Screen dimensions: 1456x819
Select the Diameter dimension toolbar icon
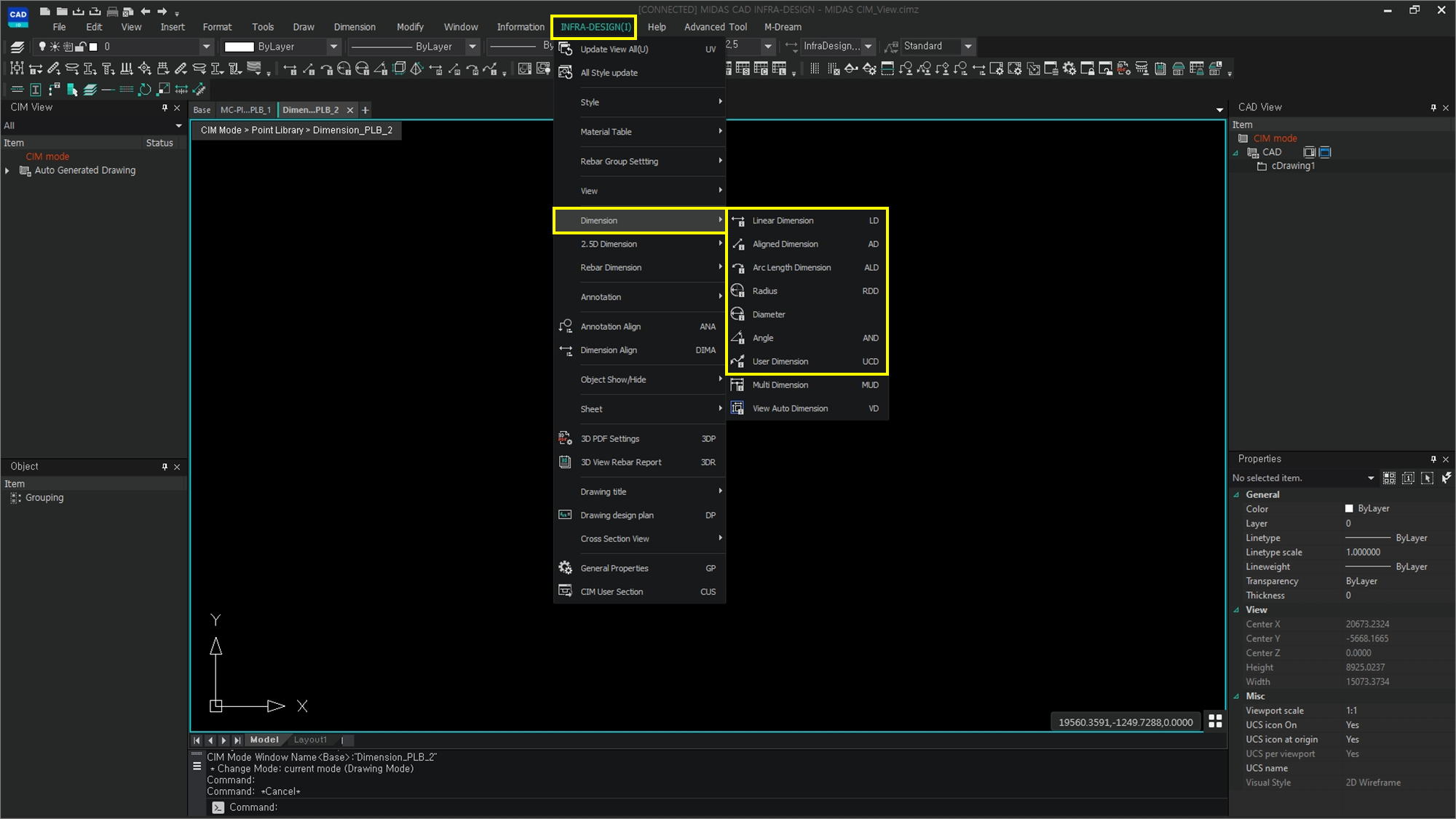(363, 69)
